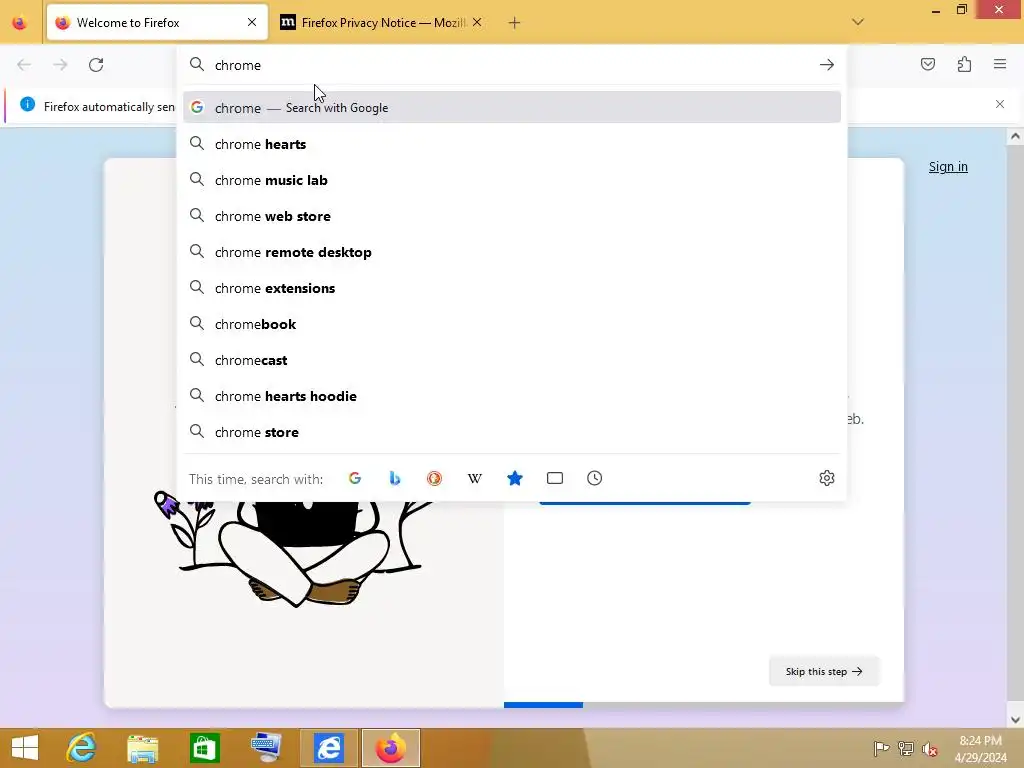Click Skip this step button
1024x768 pixels.
pyautogui.click(x=824, y=671)
